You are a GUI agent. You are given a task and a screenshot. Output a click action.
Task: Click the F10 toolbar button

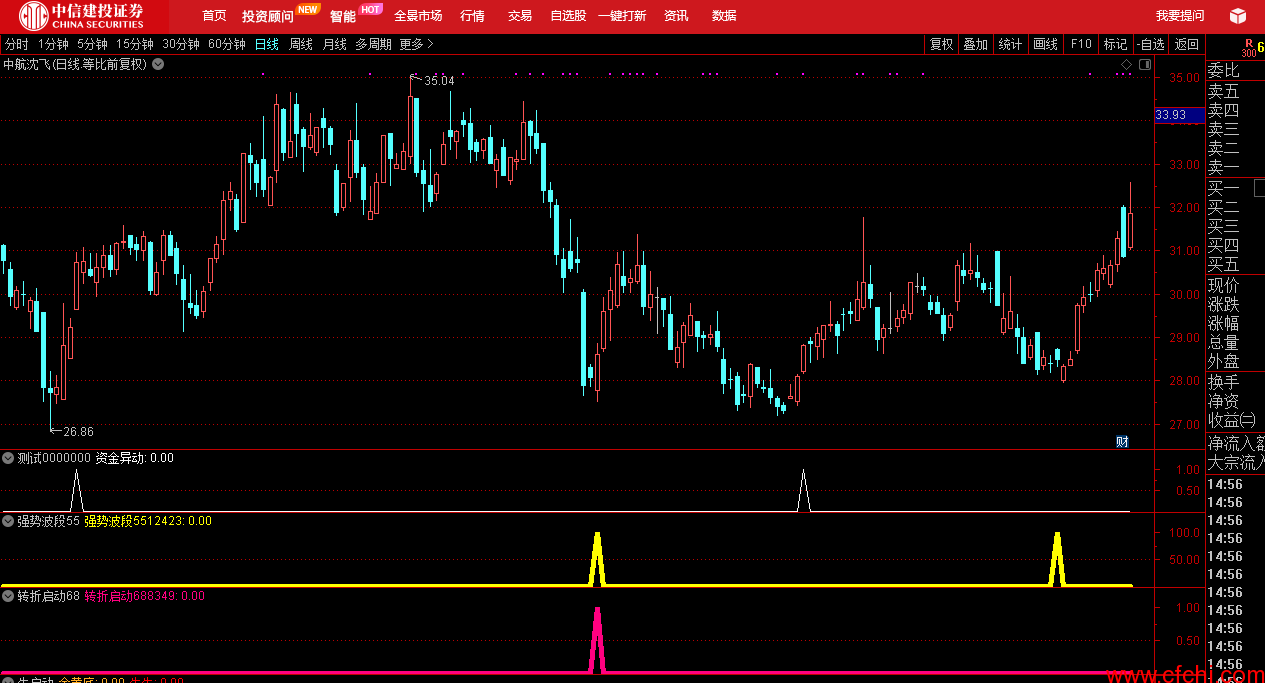point(1081,44)
